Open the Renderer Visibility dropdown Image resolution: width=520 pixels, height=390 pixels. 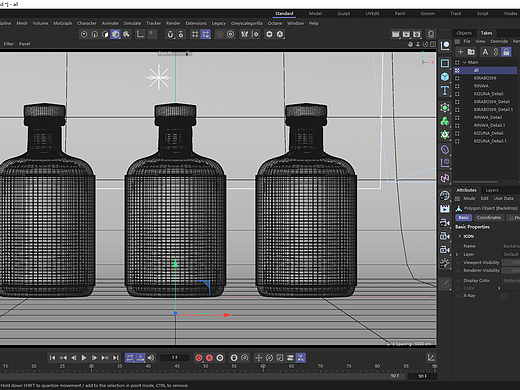pos(511,271)
